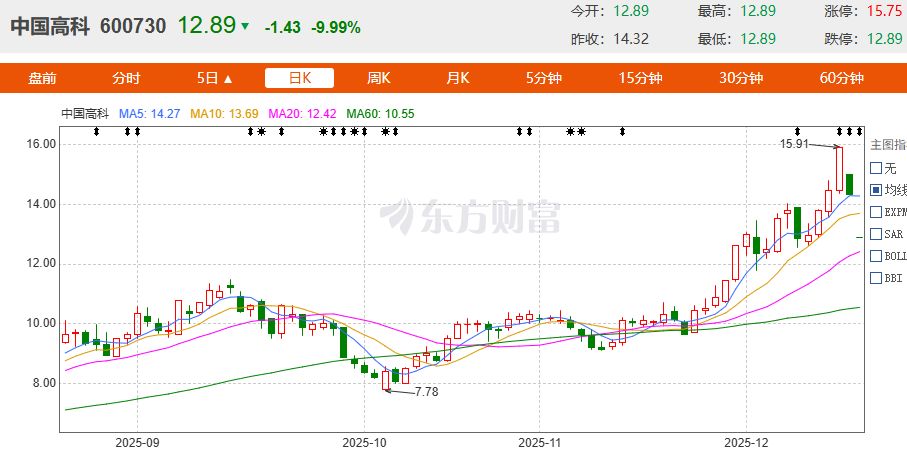Screen dimensions: 907x455
Task: Click the 中国高科 stock name heading
Action: coord(50,26)
